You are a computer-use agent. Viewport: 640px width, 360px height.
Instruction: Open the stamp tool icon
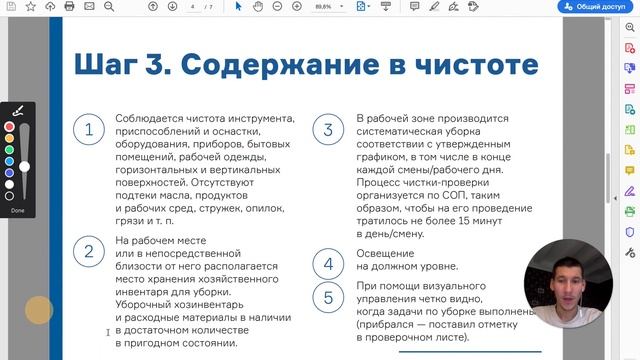click(x=473, y=6)
